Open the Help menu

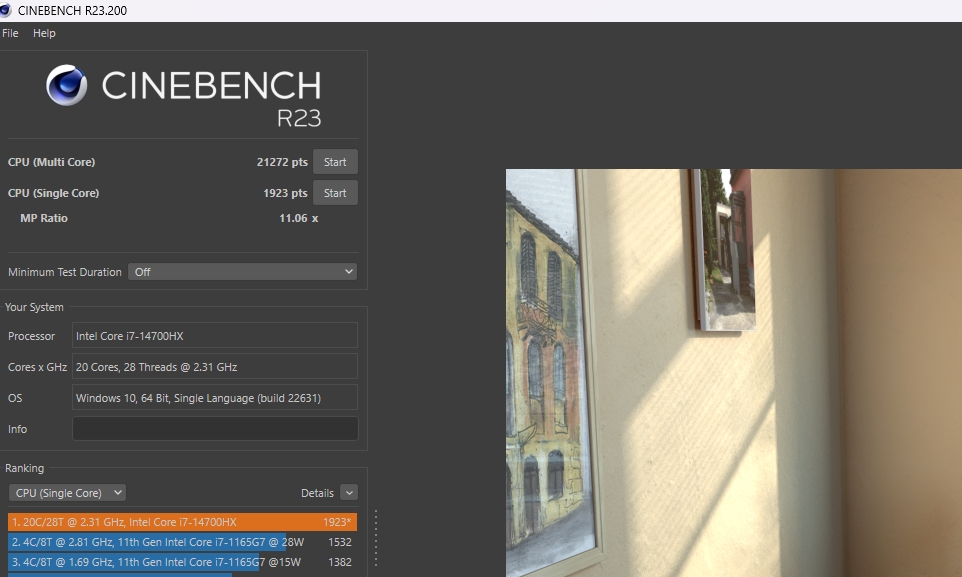[44, 33]
